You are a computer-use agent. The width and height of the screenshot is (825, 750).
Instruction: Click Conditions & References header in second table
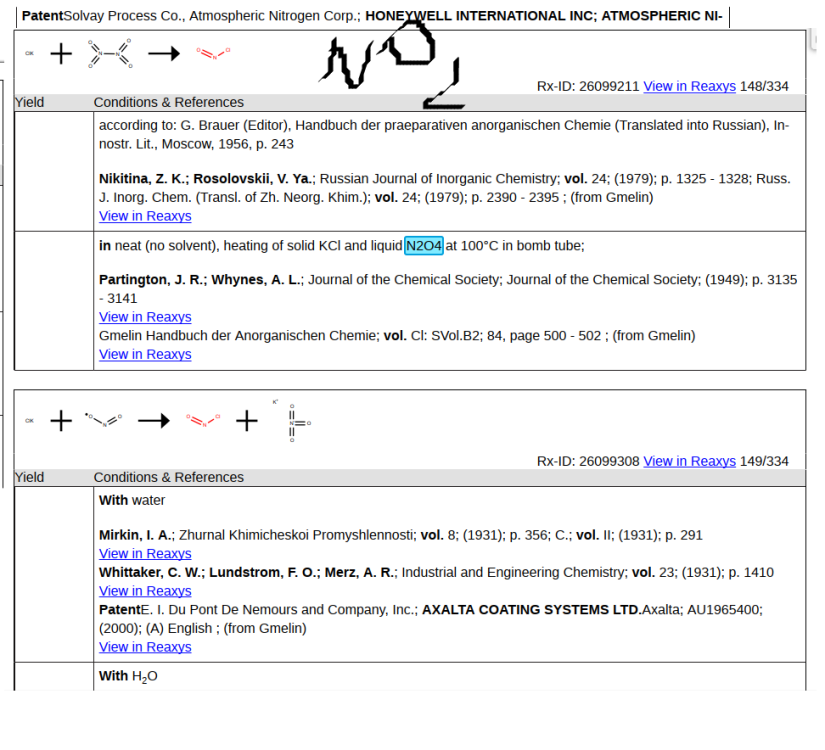point(168,477)
